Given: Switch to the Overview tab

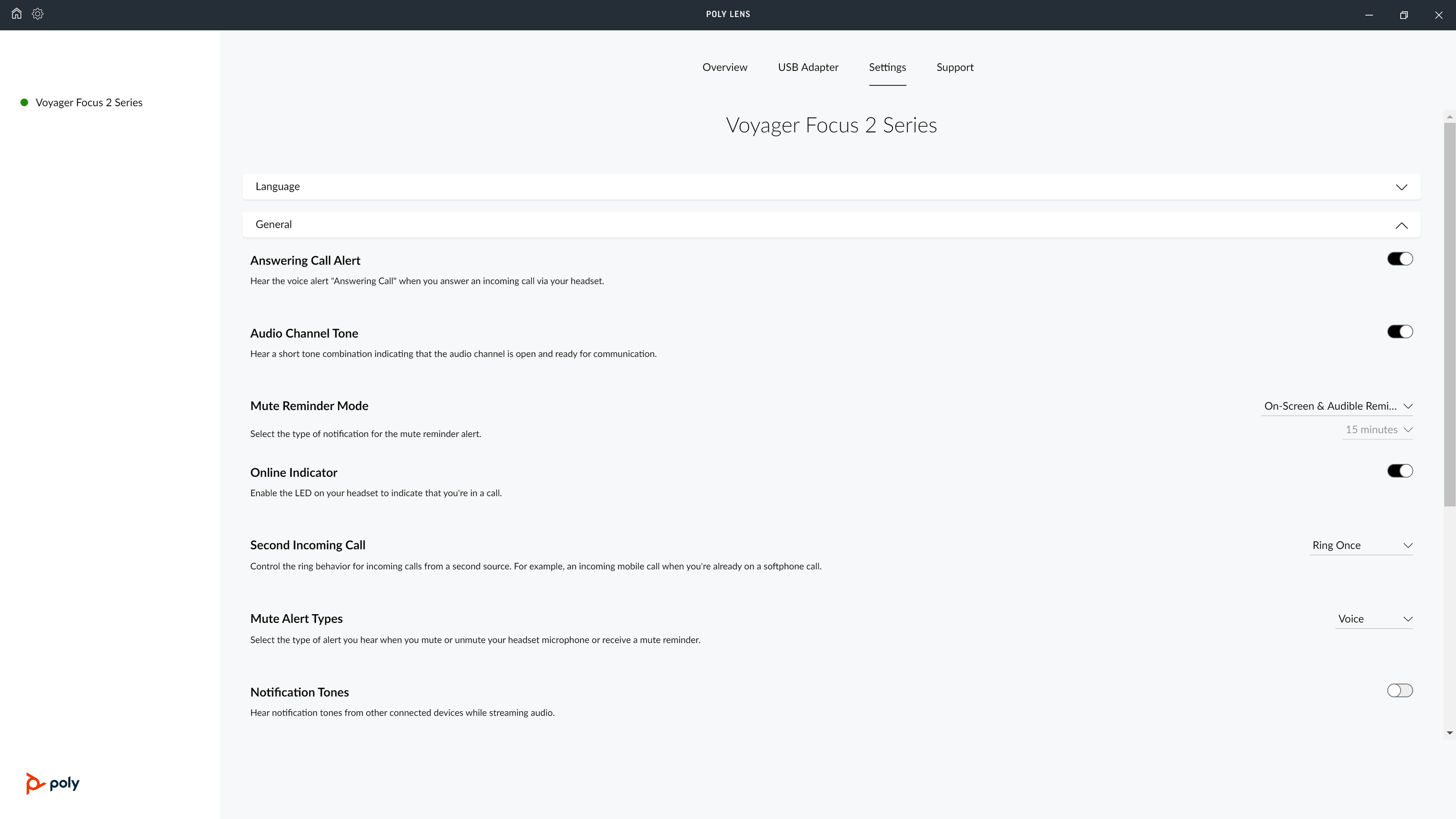Looking at the screenshot, I should tap(725, 67).
